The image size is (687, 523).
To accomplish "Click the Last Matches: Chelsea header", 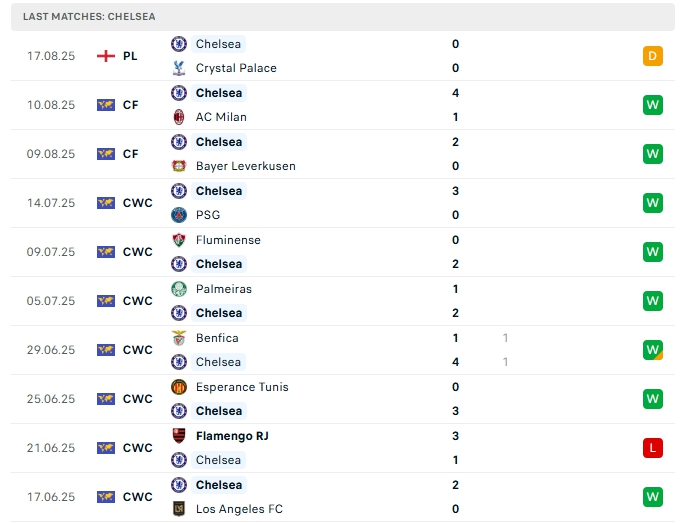I will click(89, 17).
